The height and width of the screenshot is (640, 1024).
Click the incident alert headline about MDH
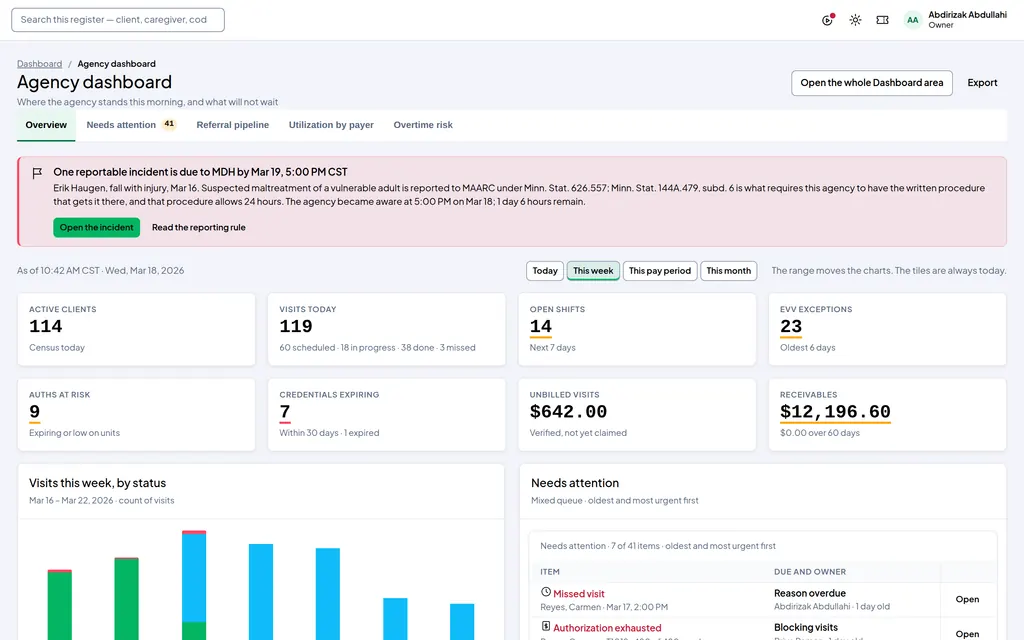point(200,172)
